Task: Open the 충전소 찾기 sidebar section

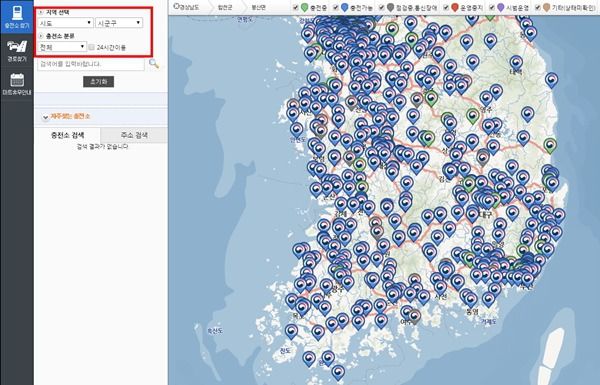Action: 16,16
